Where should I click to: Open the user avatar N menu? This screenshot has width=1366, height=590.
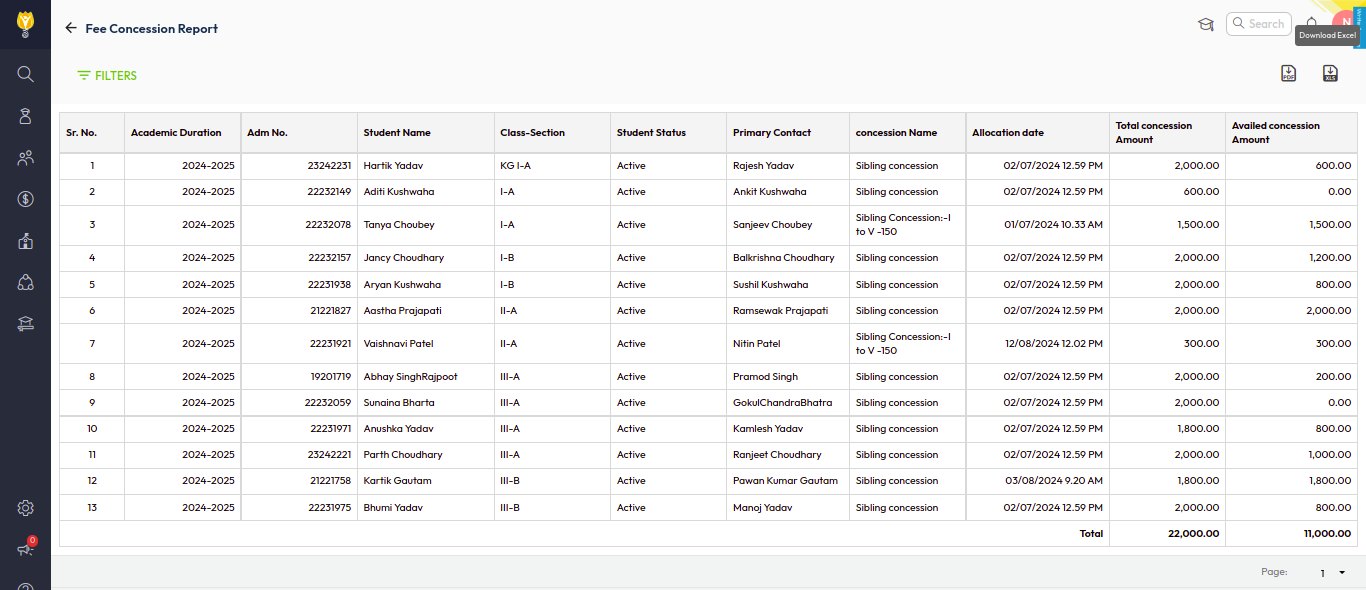pyautogui.click(x=1342, y=24)
